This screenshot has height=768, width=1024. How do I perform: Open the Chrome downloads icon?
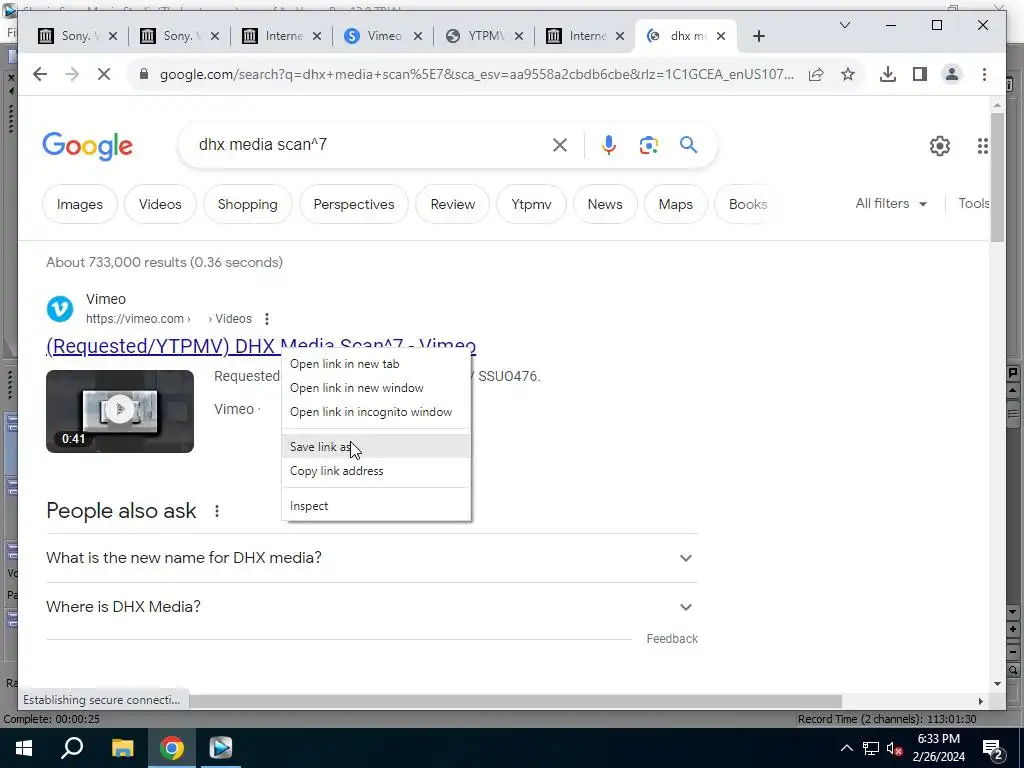coord(888,74)
